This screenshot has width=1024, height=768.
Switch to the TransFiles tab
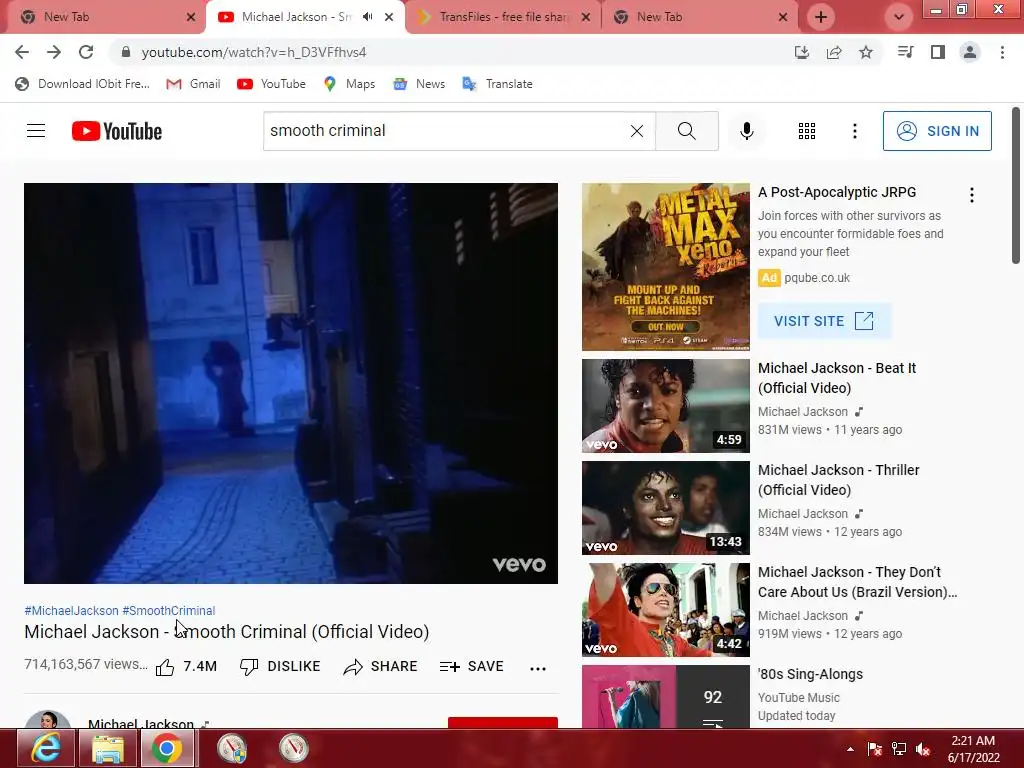pos(502,17)
